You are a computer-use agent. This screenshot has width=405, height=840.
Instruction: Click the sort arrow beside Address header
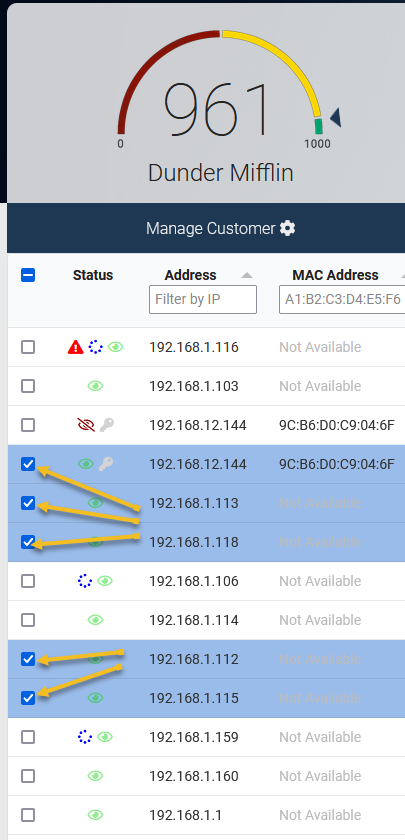[x=246, y=275]
